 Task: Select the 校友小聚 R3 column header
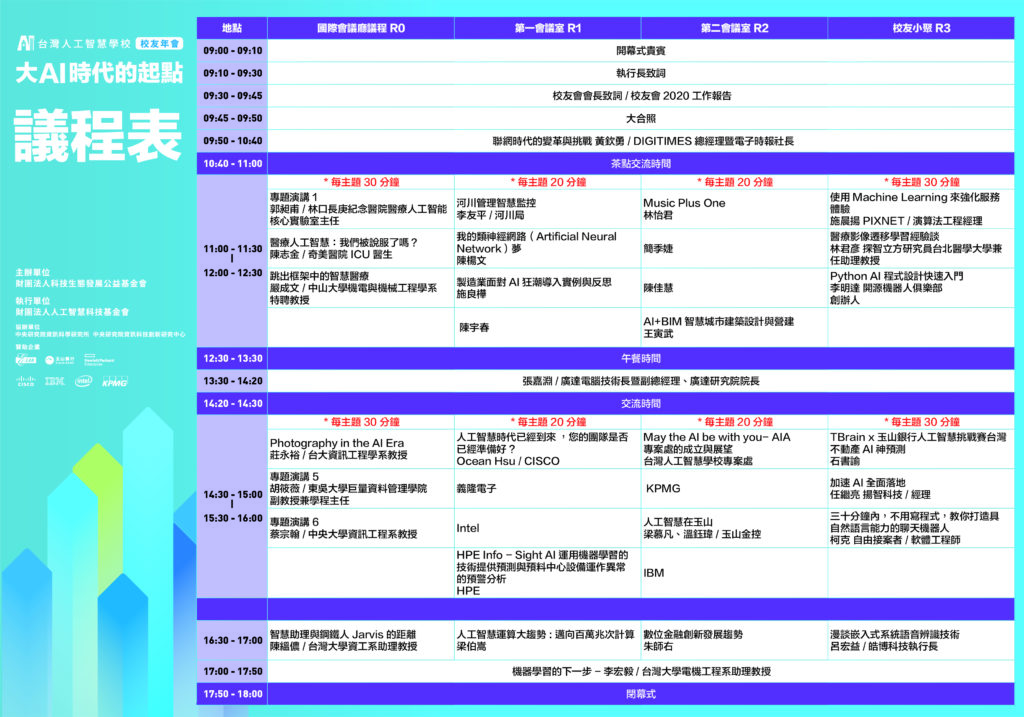tap(920, 29)
